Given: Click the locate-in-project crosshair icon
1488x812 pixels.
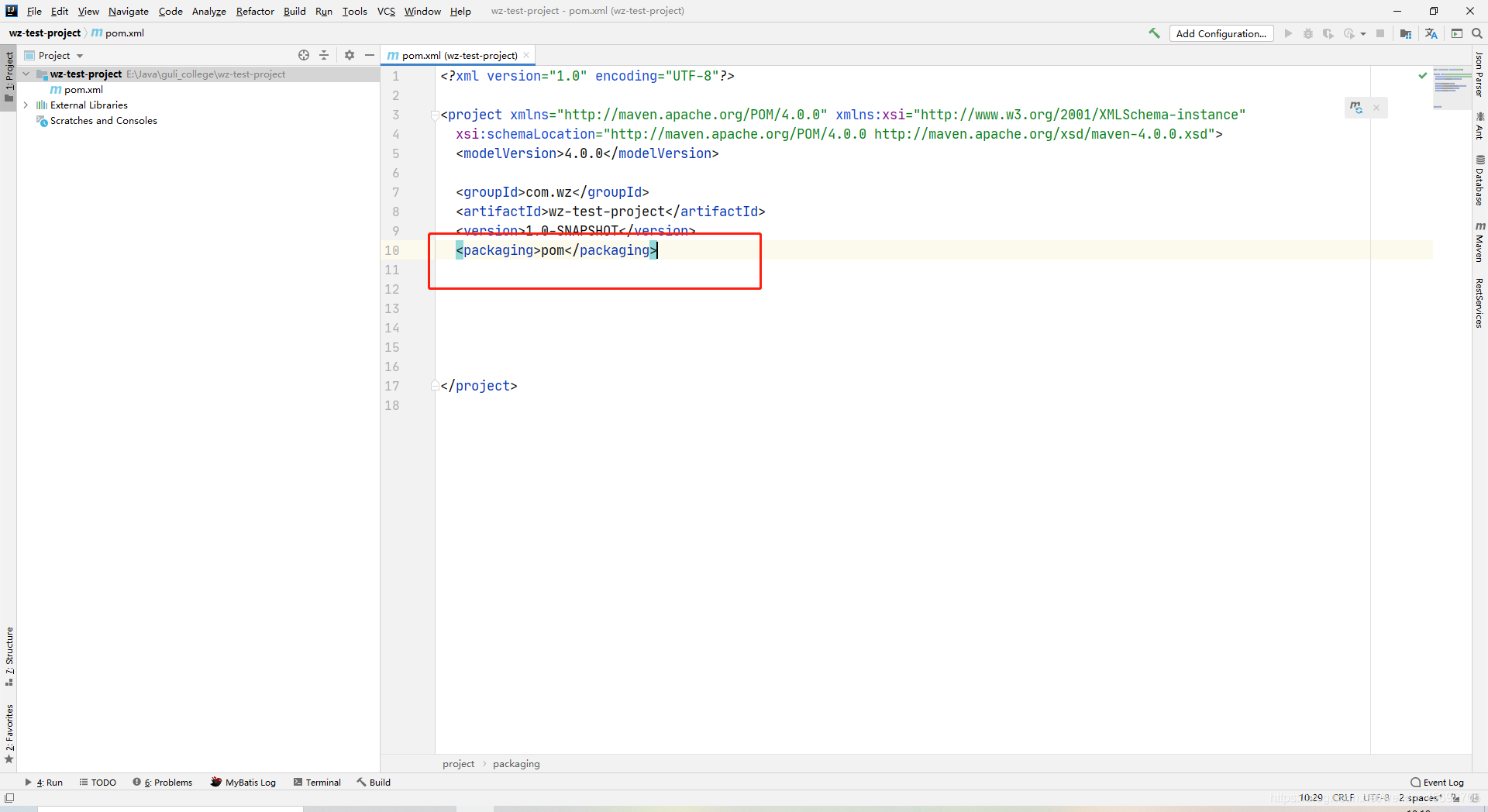Looking at the screenshot, I should 304,55.
